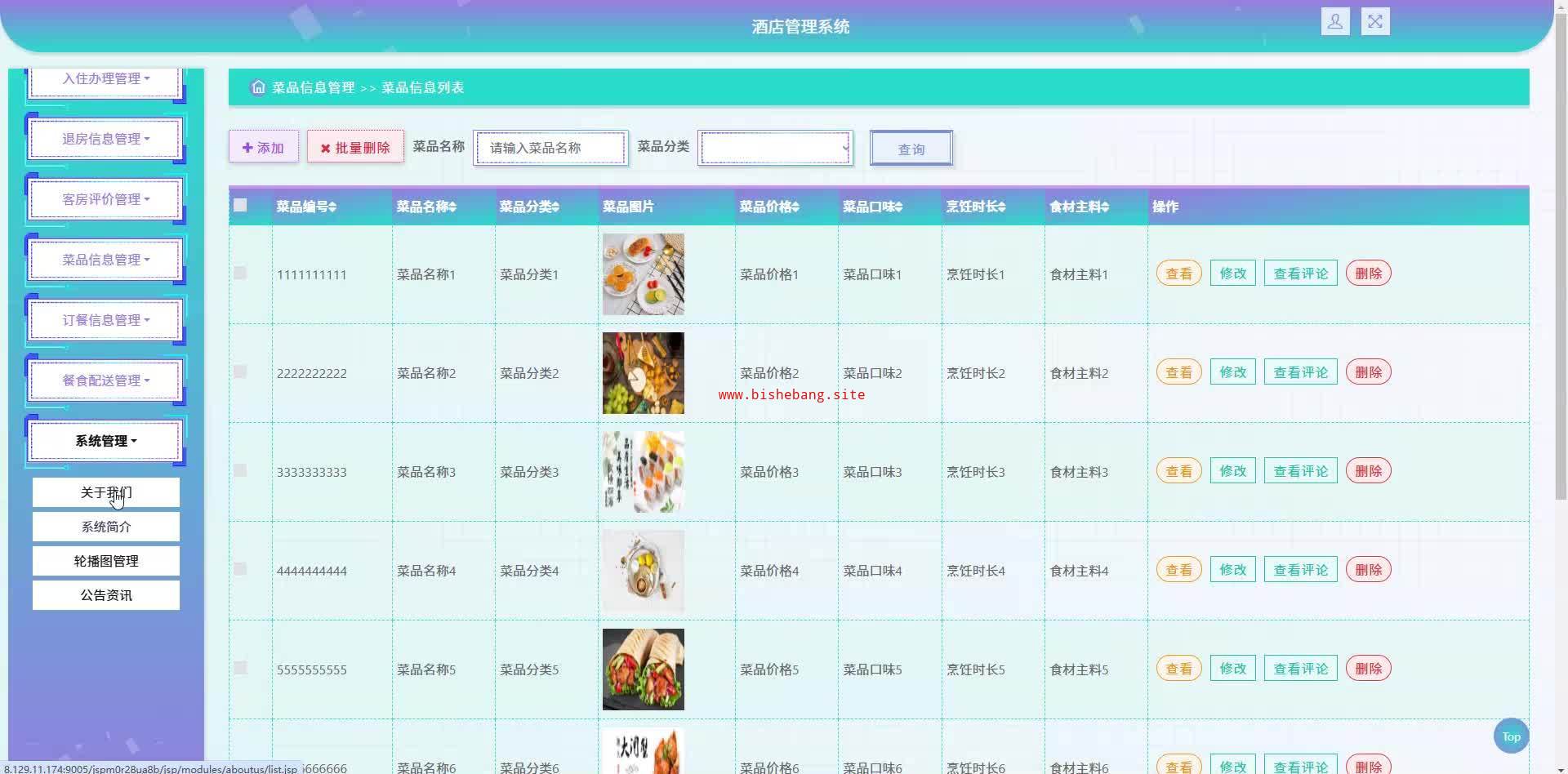The width and height of the screenshot is (1568, 774).
Task: Open the user profile icon
Action: coord(1335,21)
